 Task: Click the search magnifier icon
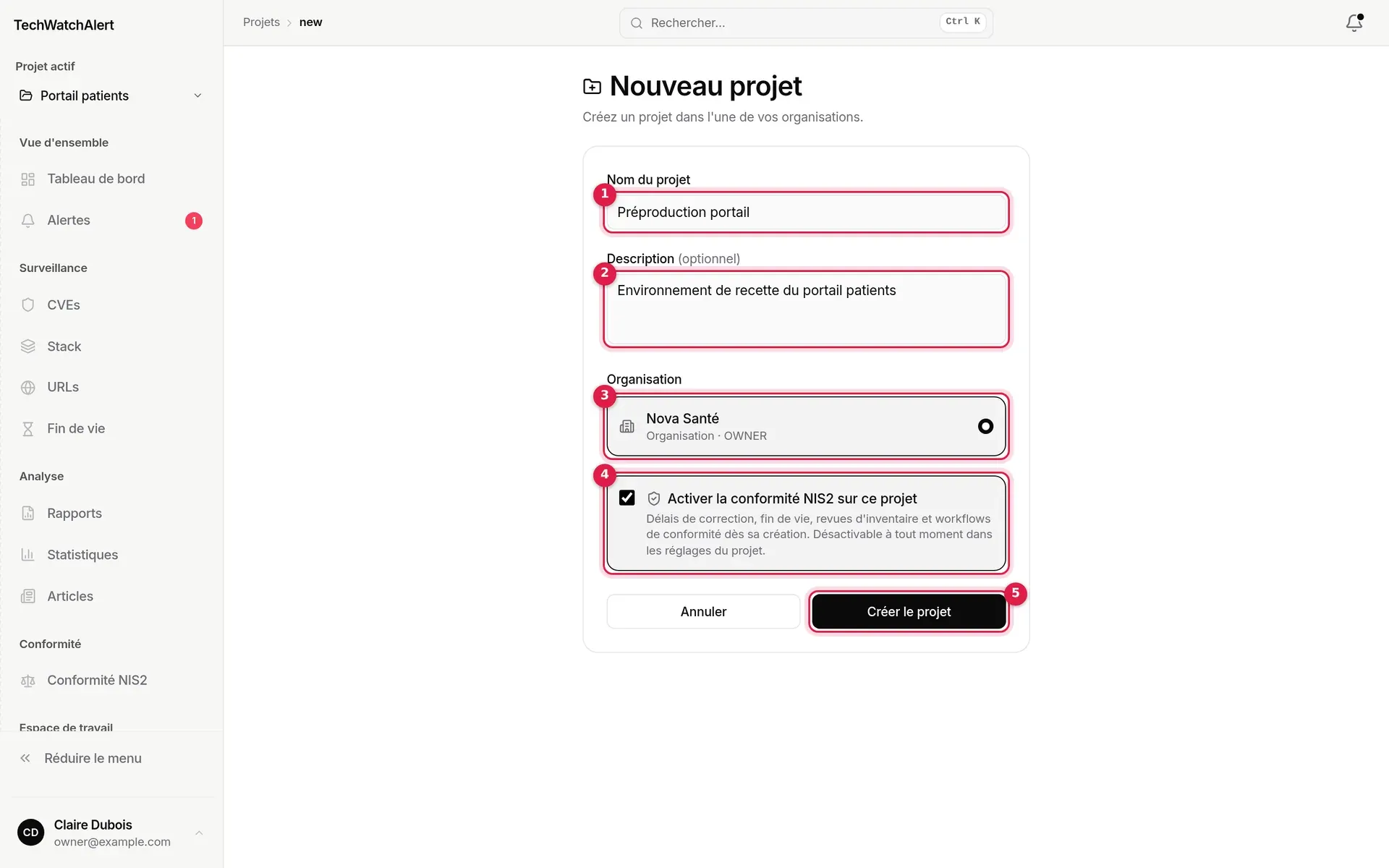[637, 23]
